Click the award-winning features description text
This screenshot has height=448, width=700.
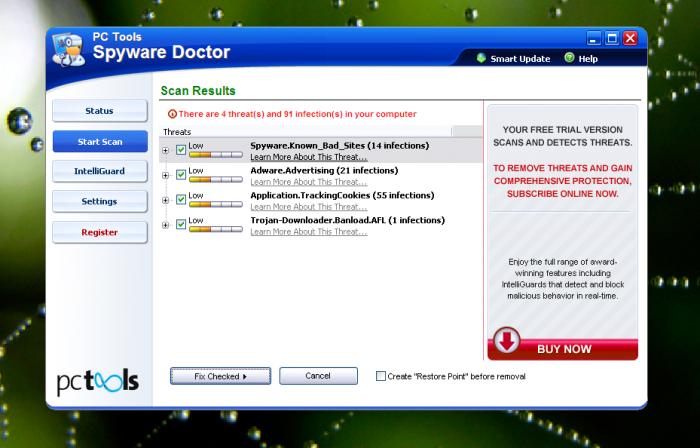click(562, 279)
